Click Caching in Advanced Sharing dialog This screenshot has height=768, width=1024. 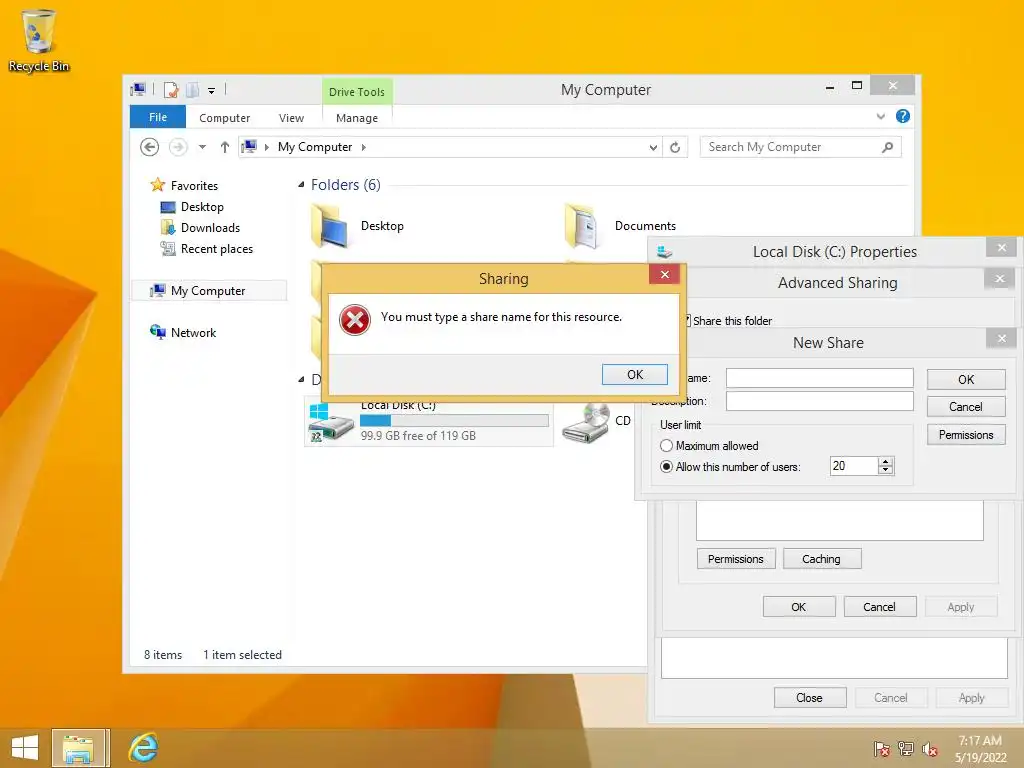tap(822, 559)
